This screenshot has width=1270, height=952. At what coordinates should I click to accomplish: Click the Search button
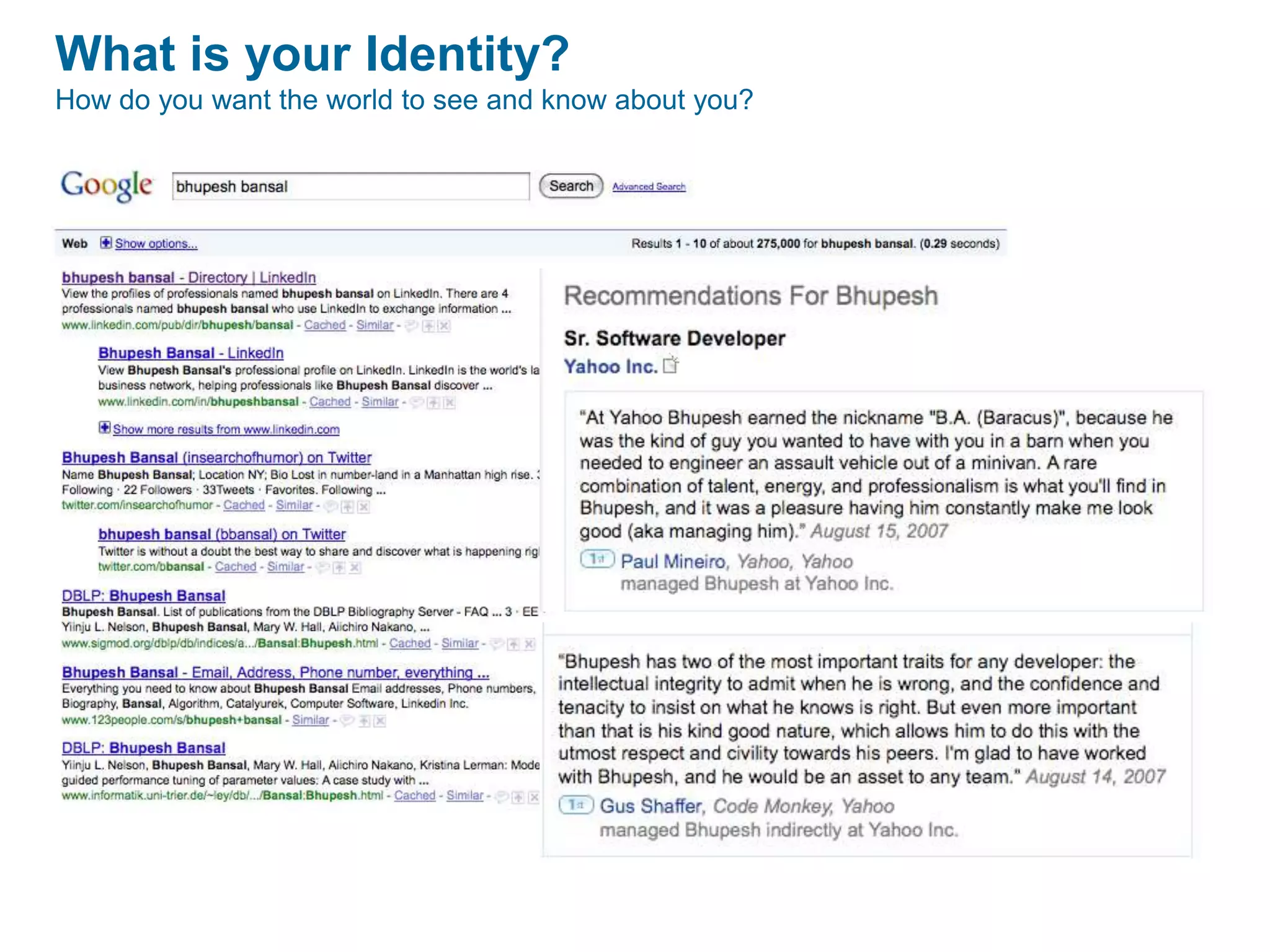pyautogui.click(x=571, y=186)
